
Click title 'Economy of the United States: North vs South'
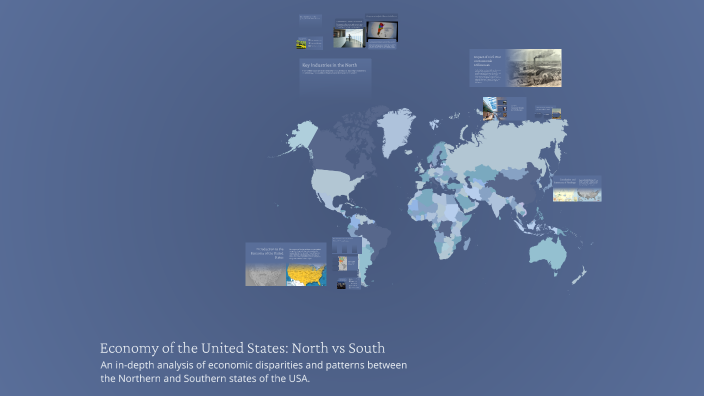click(x=242, y=348)
